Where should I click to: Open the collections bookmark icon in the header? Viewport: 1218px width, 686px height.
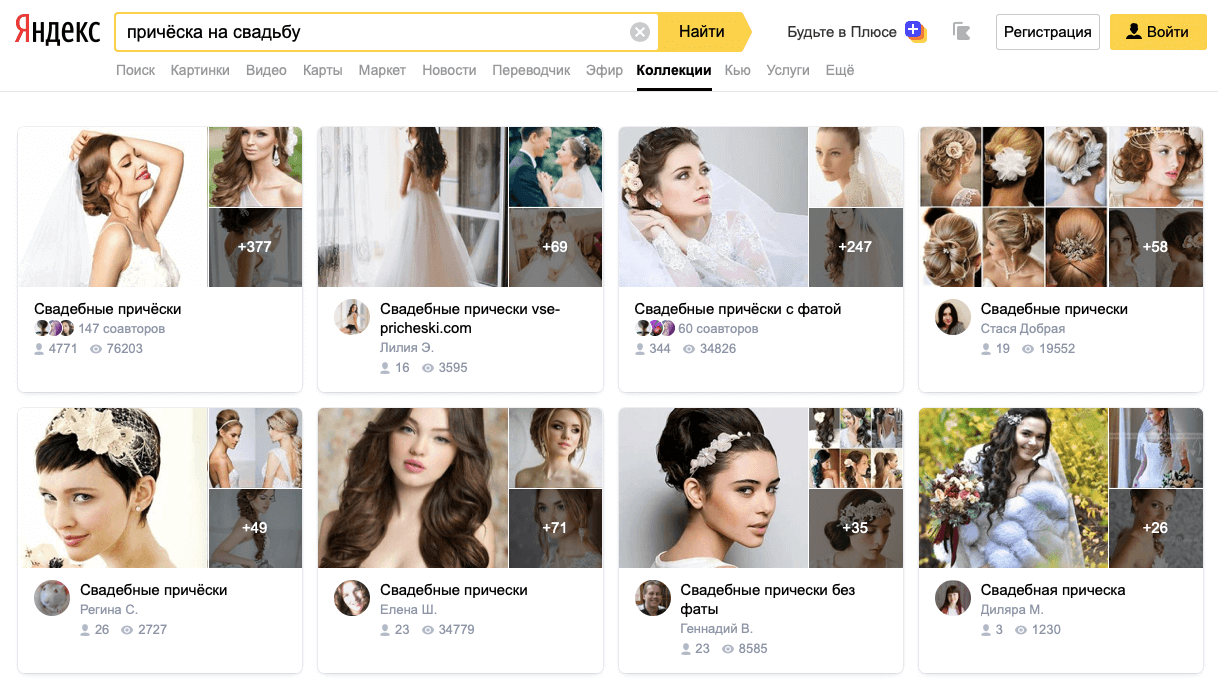[x=962, y=32]
